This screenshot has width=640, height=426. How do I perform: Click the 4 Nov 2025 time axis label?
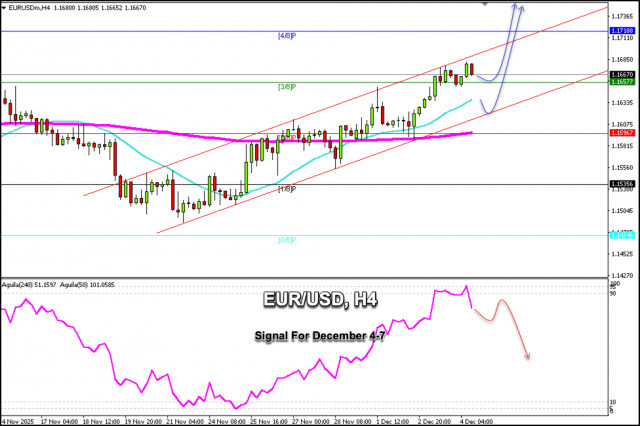coord(18,422)
